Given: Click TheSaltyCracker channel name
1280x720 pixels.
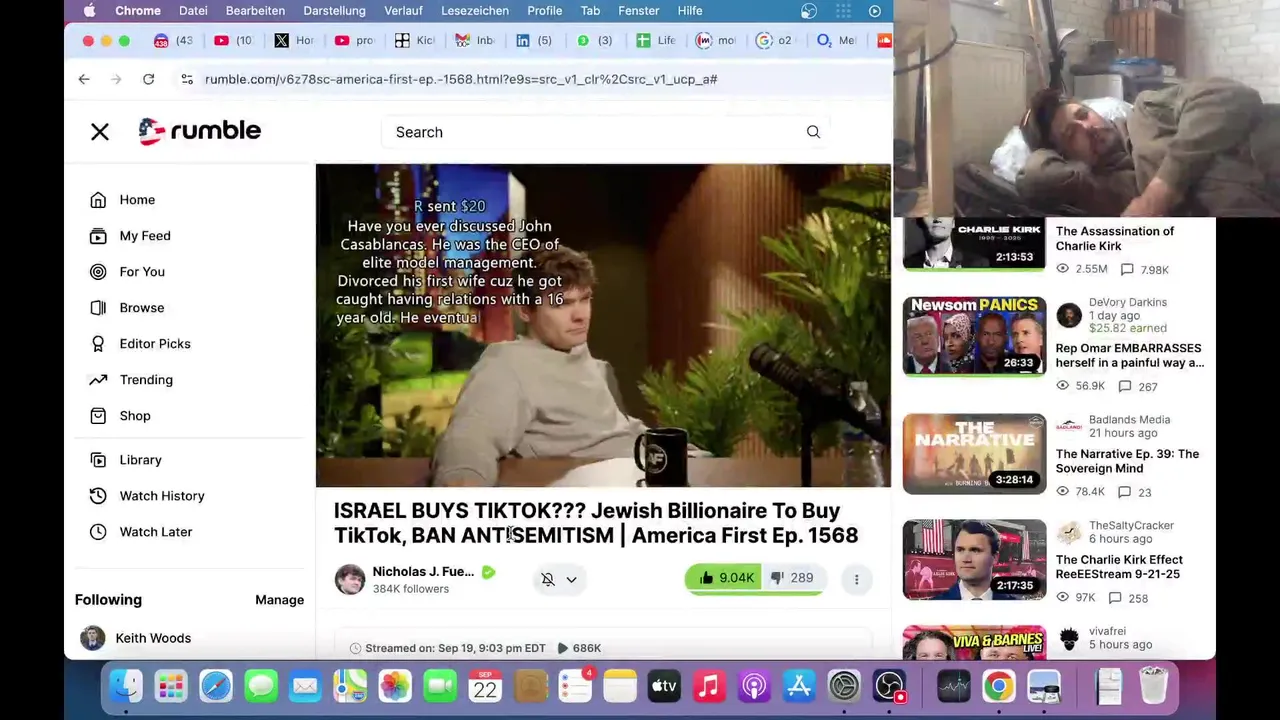Looking at the screenshot, I should click(1131, 526).
